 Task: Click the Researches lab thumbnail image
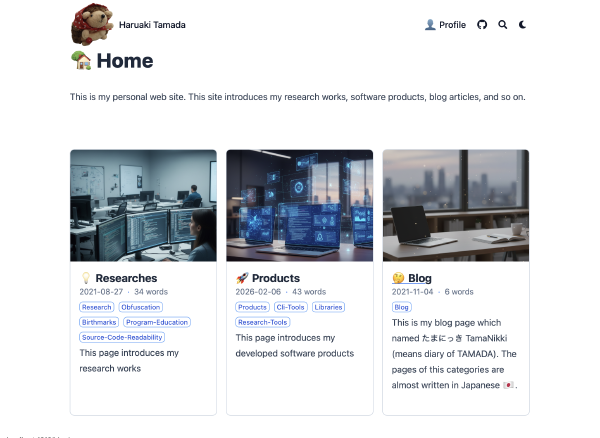coord(143,205)
